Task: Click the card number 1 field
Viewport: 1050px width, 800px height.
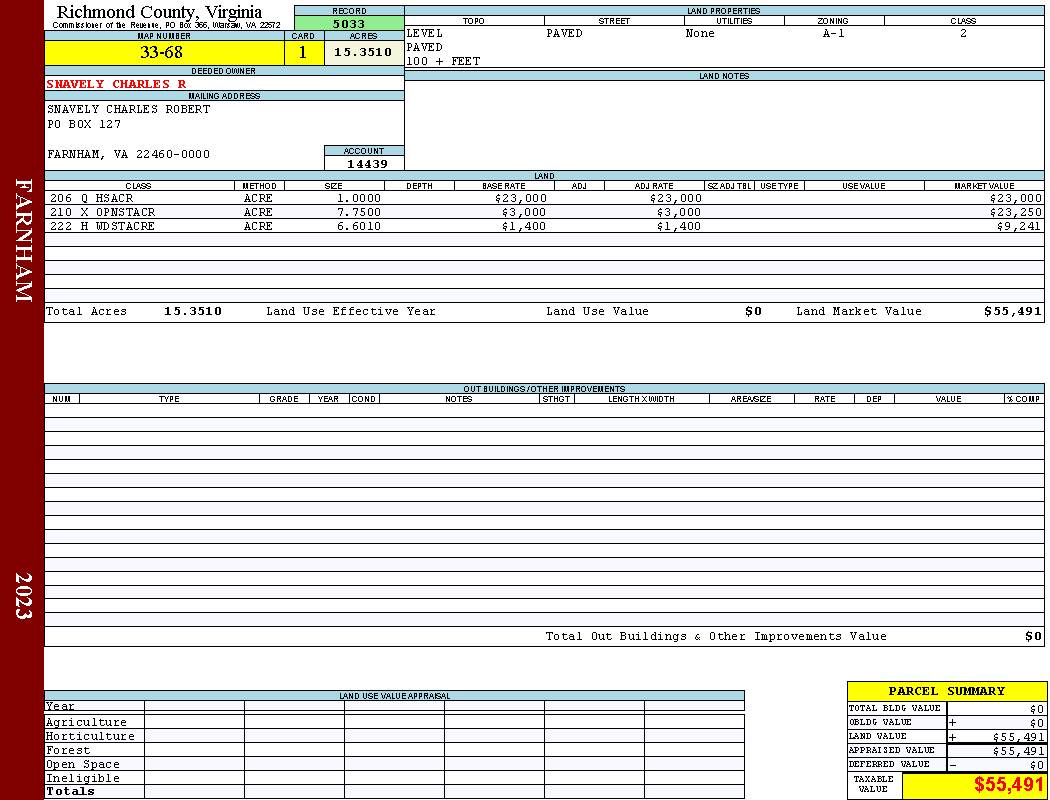Action: tap(303, 52)
